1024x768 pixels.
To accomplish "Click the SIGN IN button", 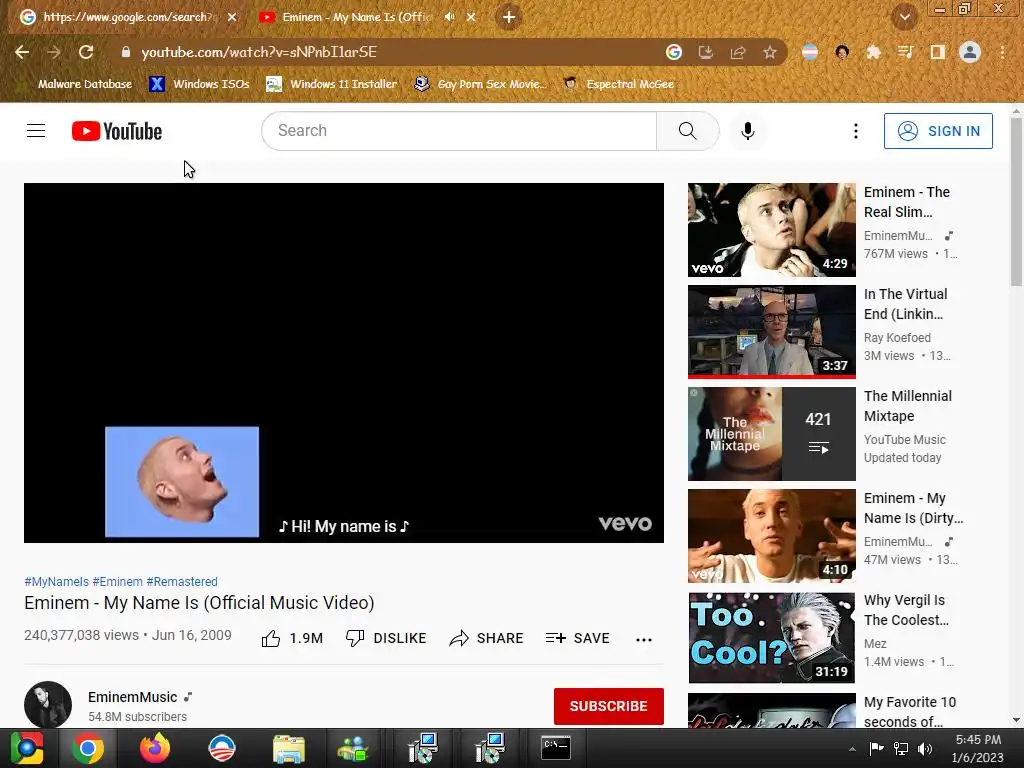I will (x=938, y=131).
